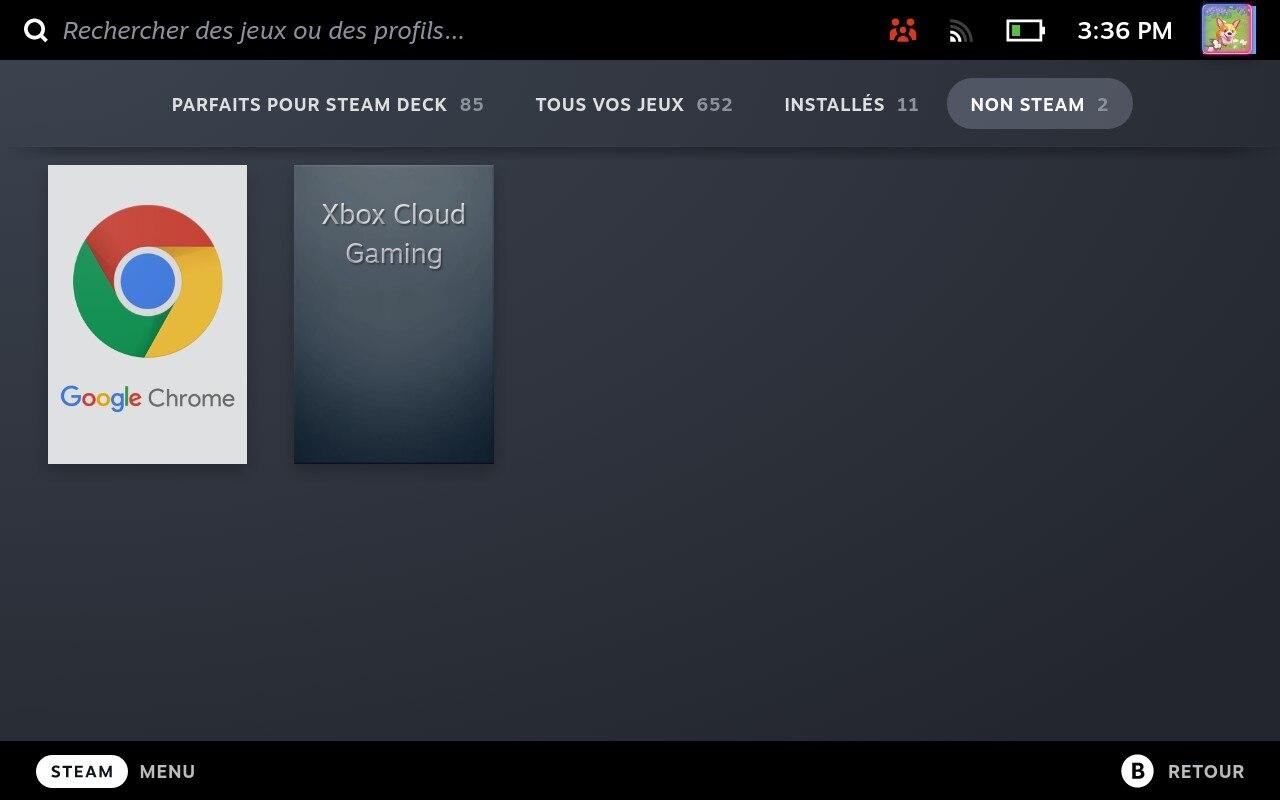Switch to Tous vos jeux tab
Viewport: 1280px width, 800px height.
(634, 104)
